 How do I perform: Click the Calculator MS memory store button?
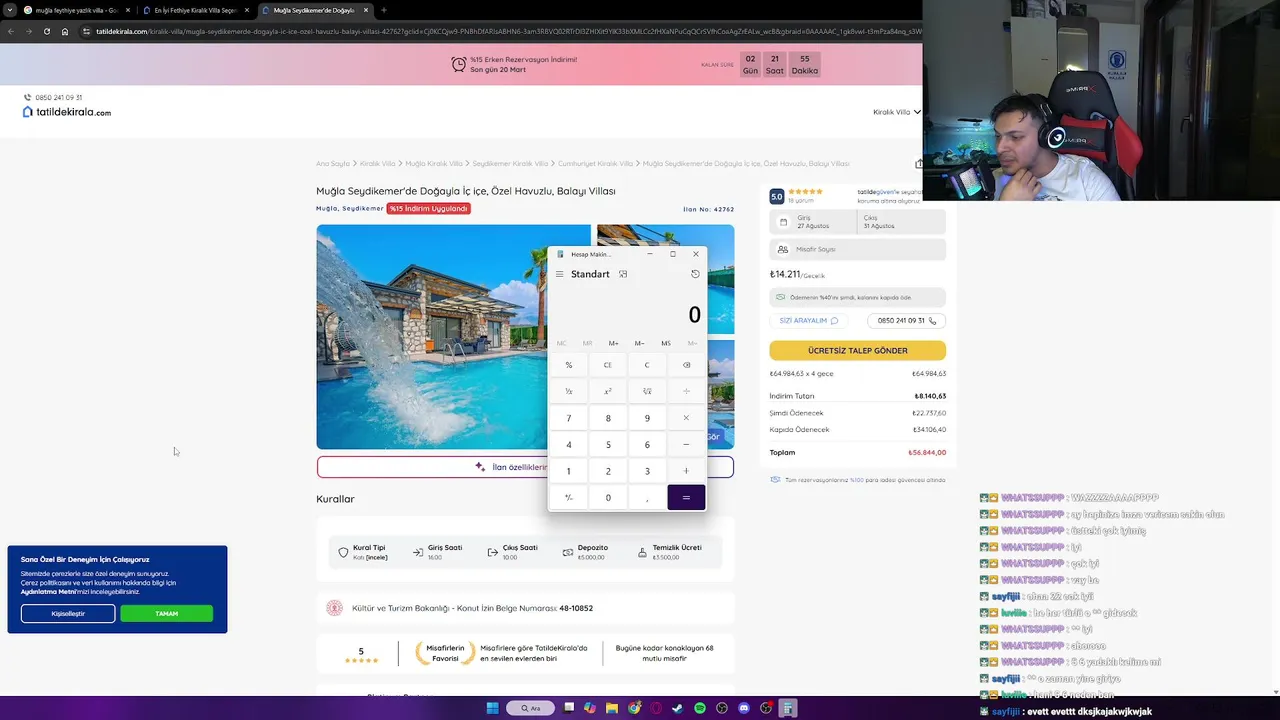(x=666, y=343)
